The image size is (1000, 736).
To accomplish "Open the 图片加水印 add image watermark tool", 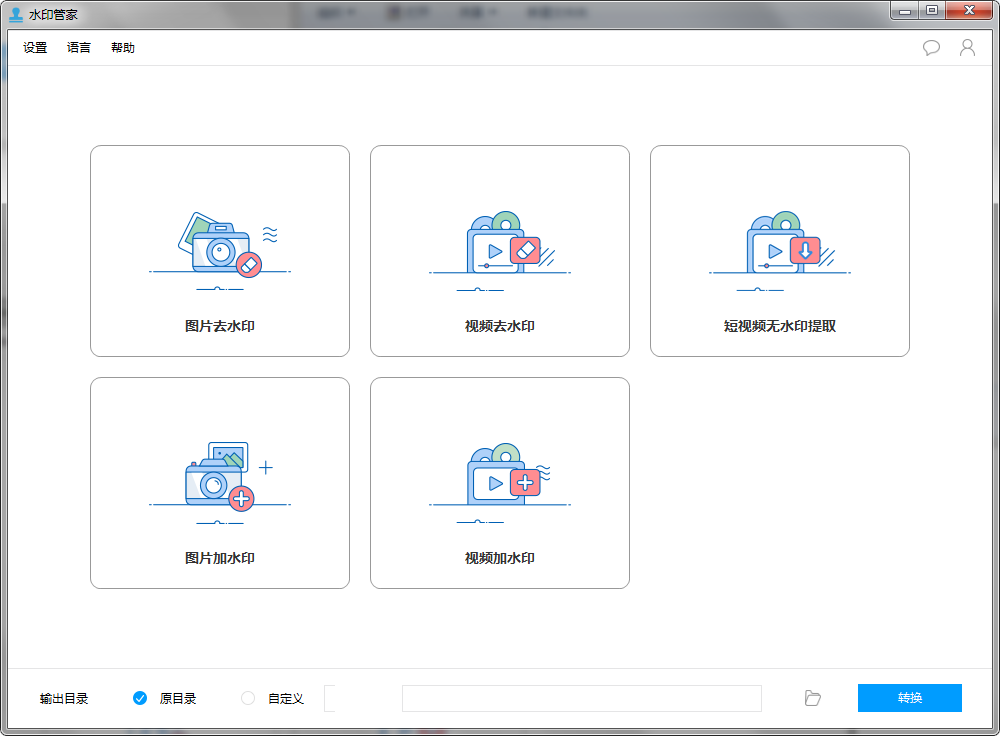I will [219, 483].
